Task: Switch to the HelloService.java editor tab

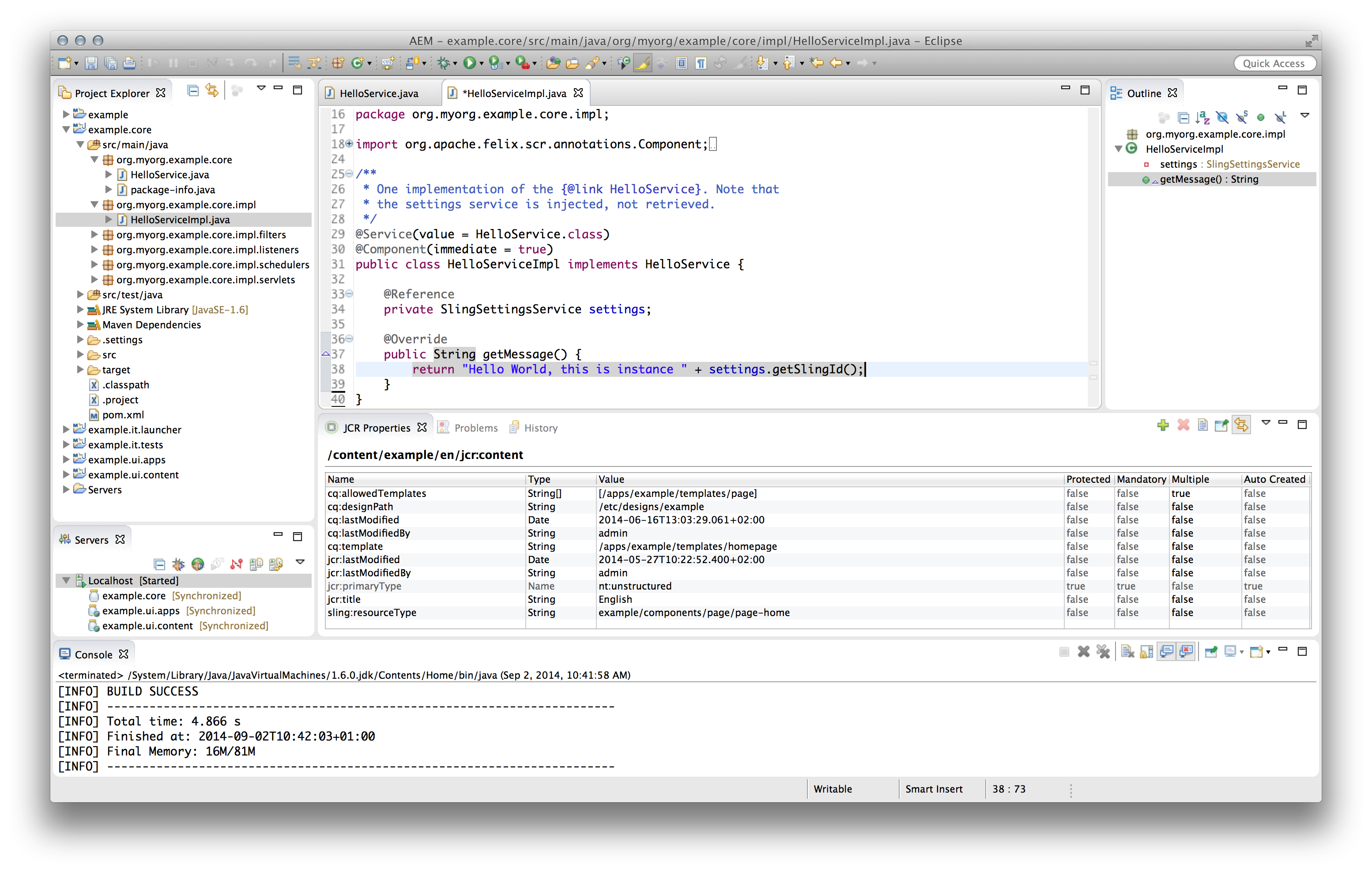Action: coord(378,94)
